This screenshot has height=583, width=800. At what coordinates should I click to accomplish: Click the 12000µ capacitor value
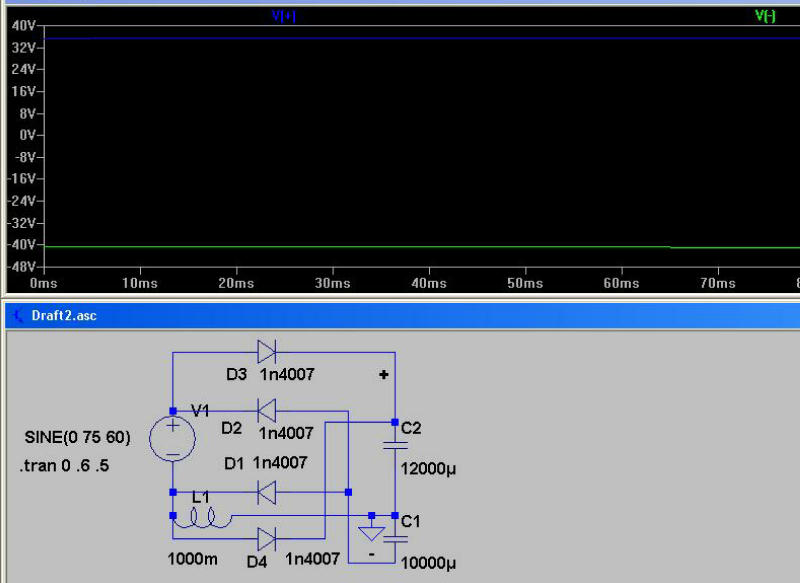click(428, 468)
